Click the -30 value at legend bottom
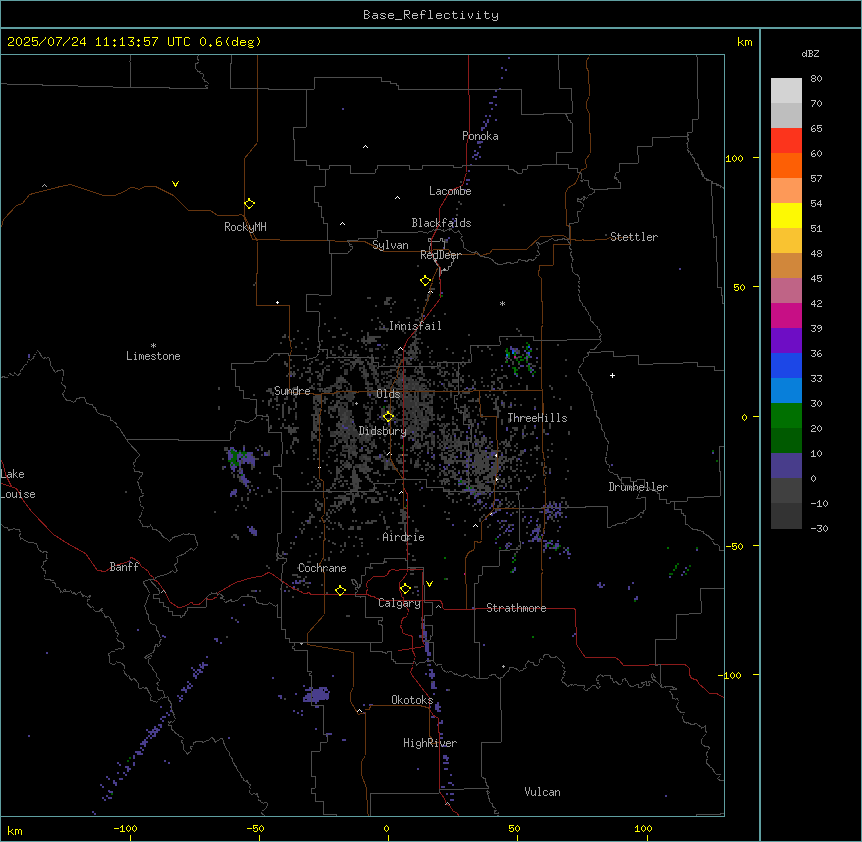The image size is (862, 842). [x=819, y=528]
